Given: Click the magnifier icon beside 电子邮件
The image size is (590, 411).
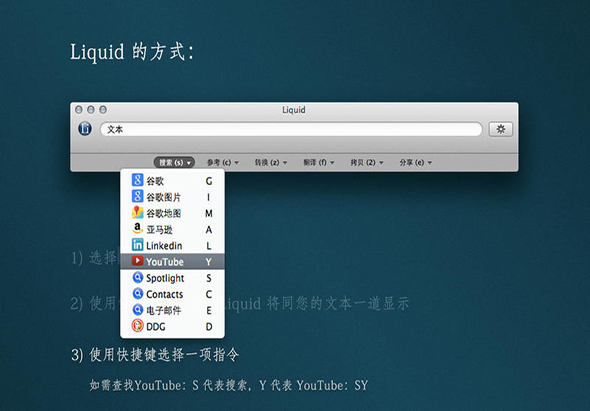Looking at the screenshot, I should coord(138,310).
